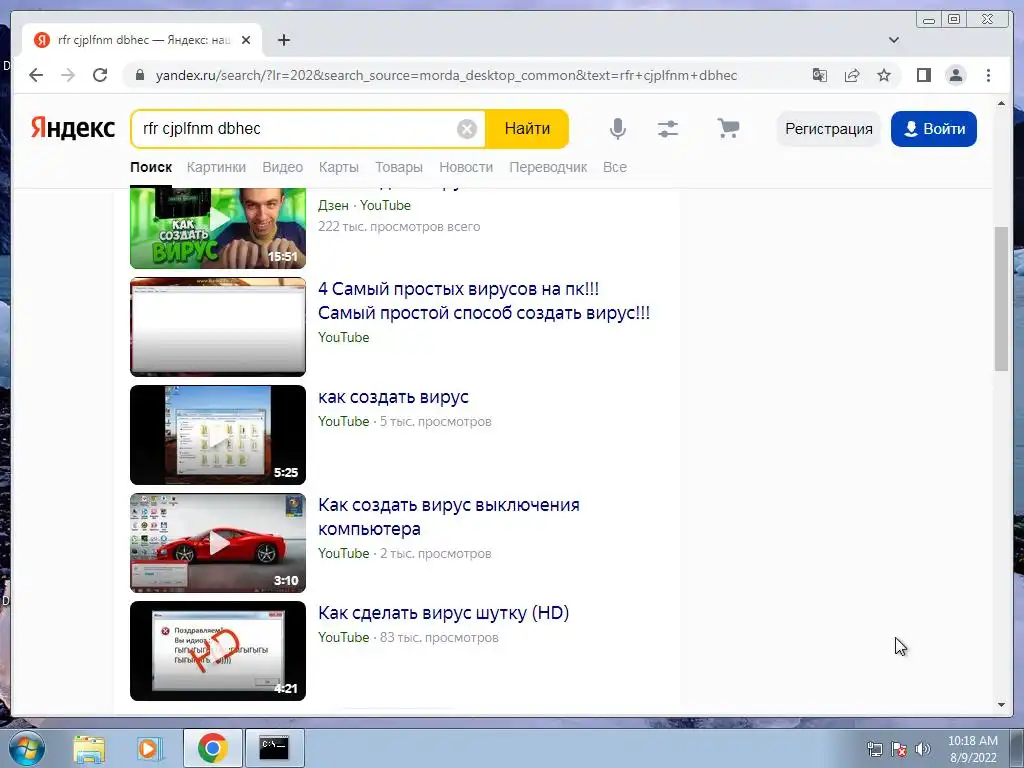Switch to the Видео tab
Viewport: 1024px width, 768px height.
(x=282, y=167)
